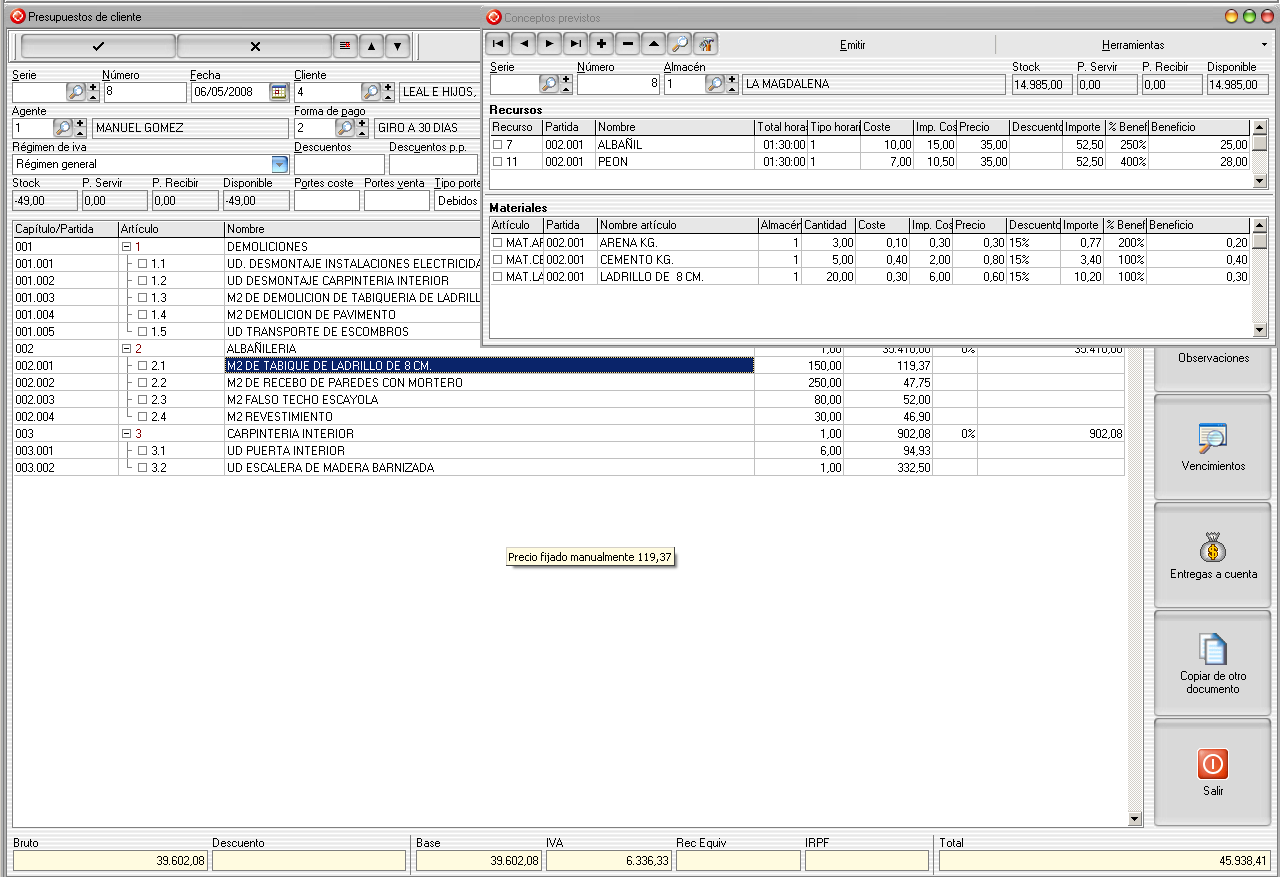Check the box for article 2.2
The image size is (1280, 877).
[142, 383]
